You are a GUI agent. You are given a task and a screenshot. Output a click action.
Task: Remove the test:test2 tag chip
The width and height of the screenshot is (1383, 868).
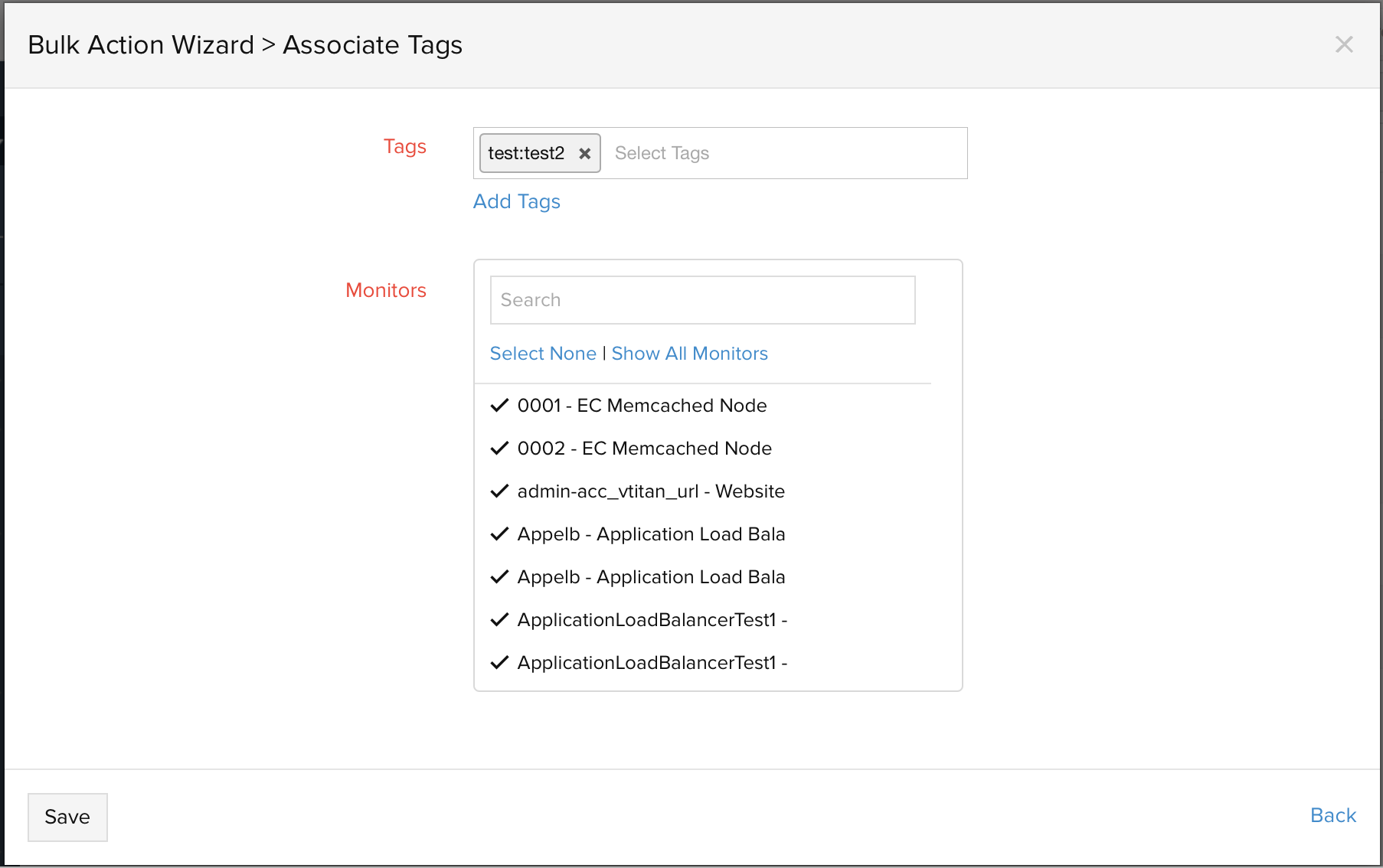click(x=584, y=154)
